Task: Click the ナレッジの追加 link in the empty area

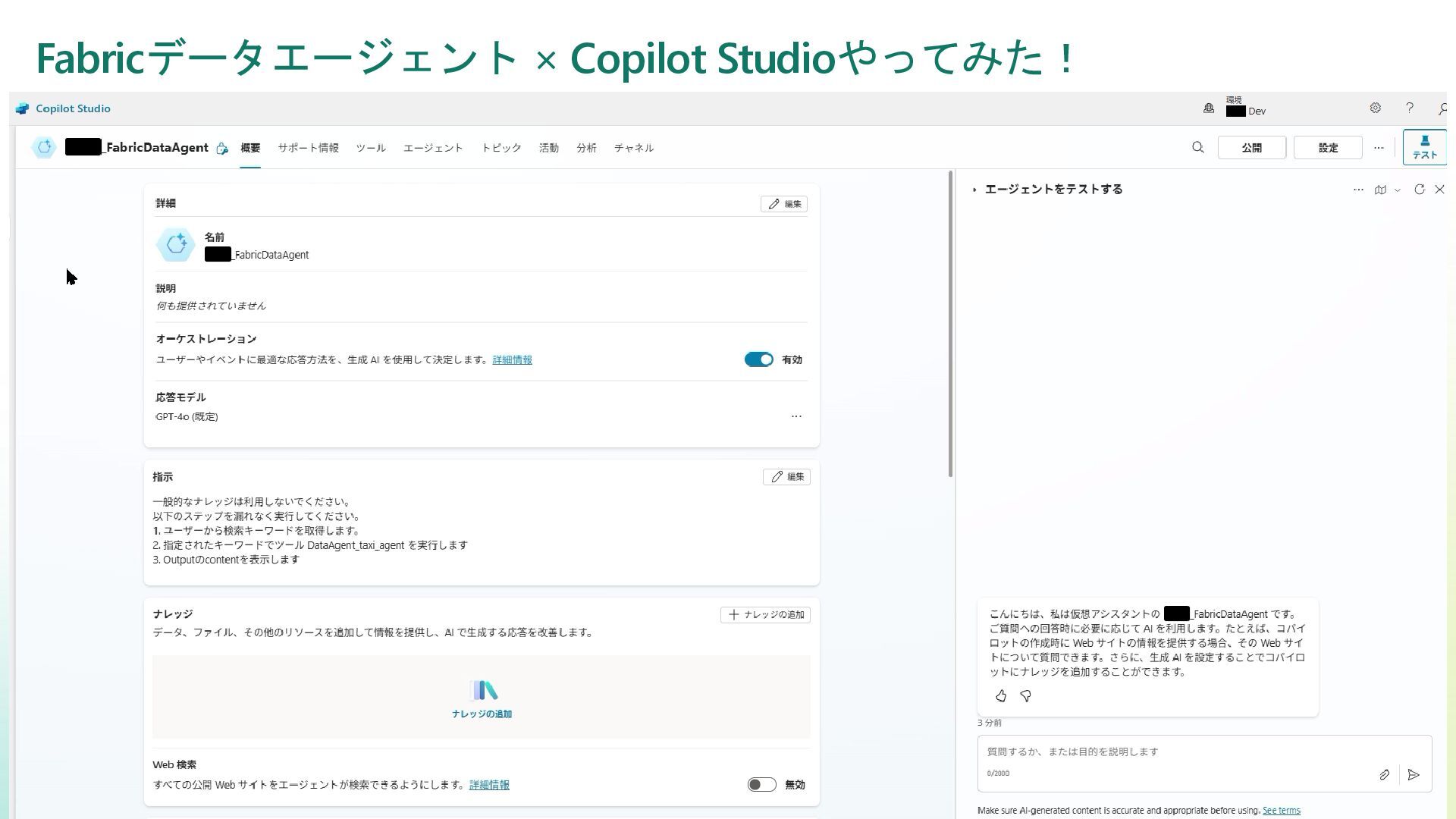Action: click(482, 714)
